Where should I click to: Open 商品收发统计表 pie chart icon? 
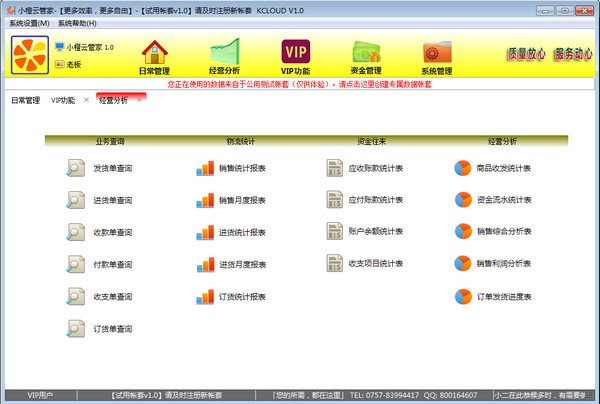pos(463,168)
